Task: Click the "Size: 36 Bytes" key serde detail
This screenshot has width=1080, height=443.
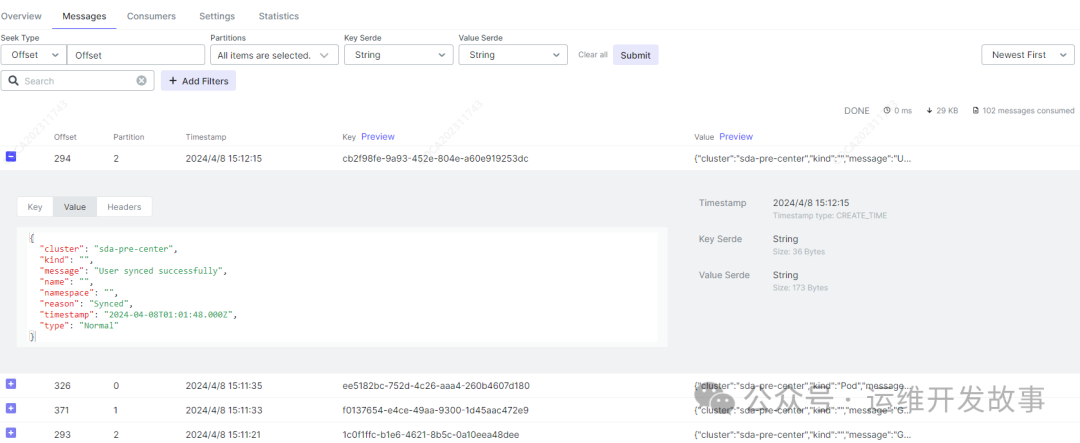Action: (799, 251)
